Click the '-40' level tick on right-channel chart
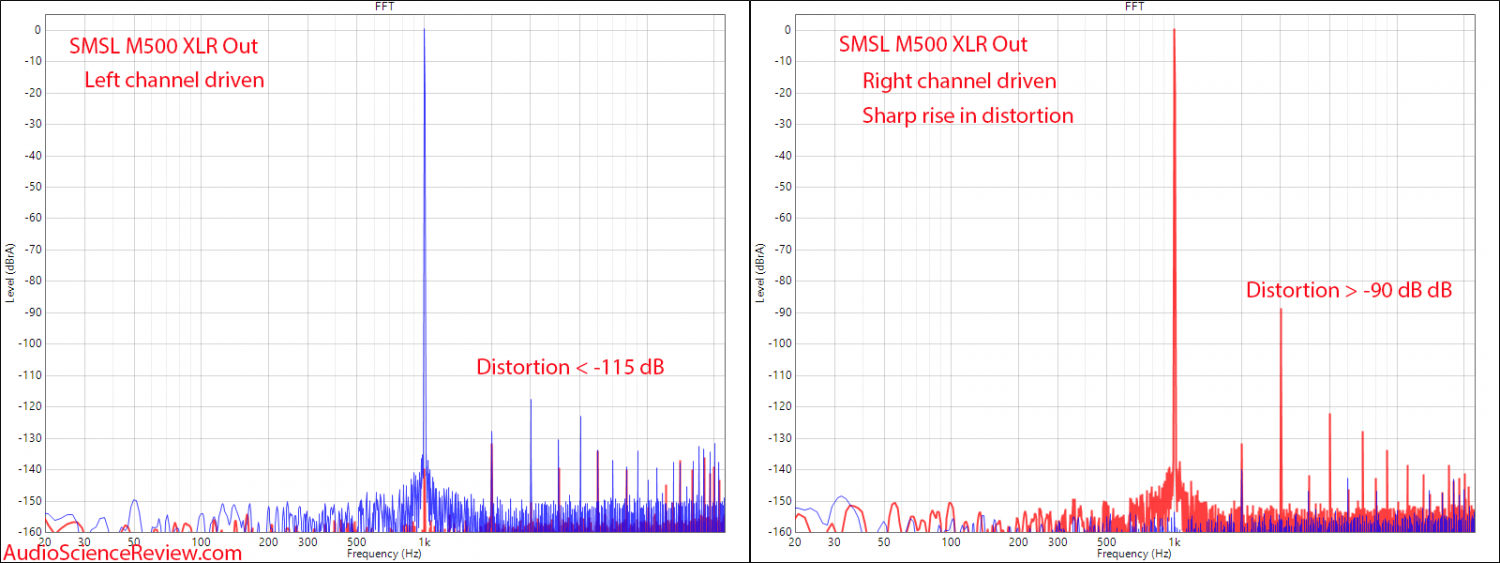This screenshot has width=1500, height=563. pyautogui.click(x=782, y=155)
